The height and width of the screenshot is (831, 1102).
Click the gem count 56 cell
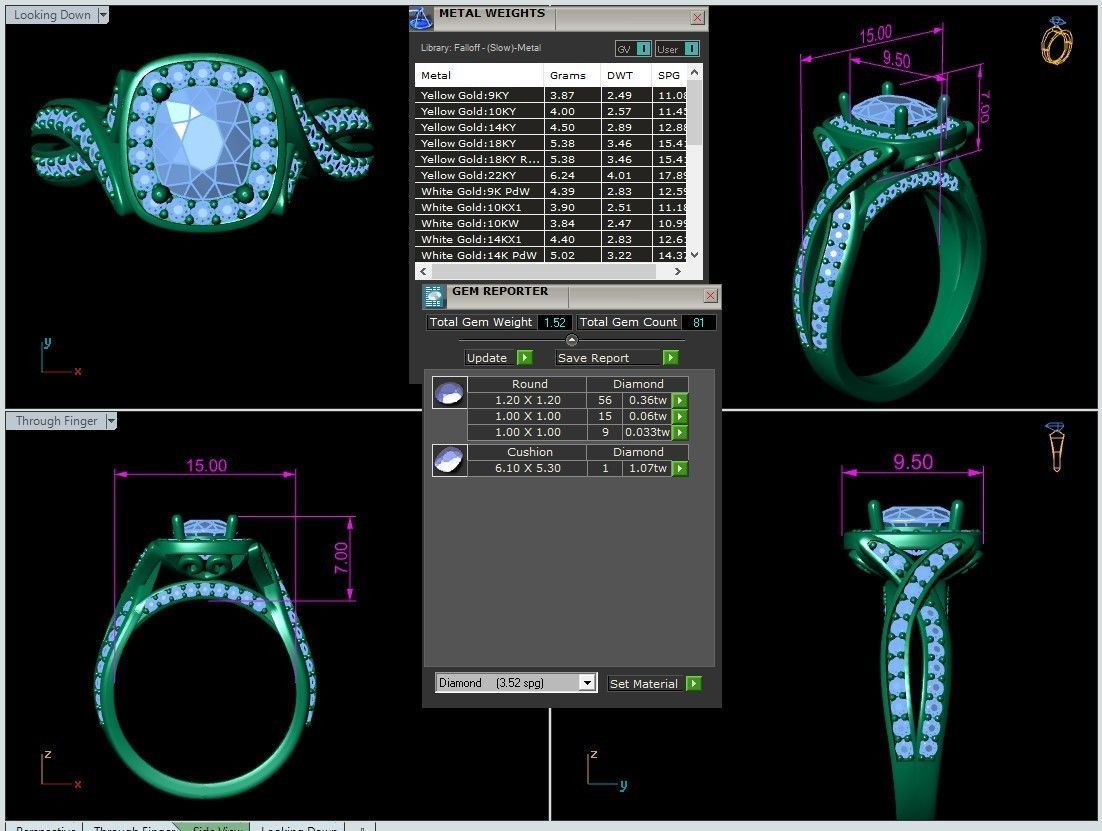(604, 400)
